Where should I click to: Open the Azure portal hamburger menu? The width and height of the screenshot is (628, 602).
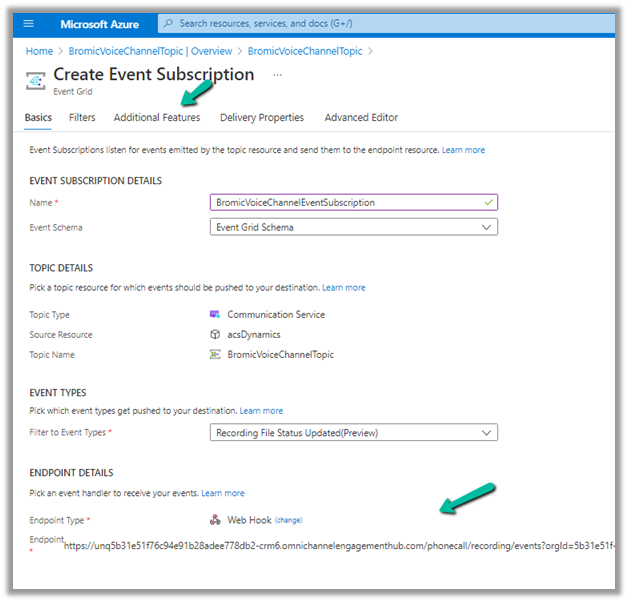point(29,23)
